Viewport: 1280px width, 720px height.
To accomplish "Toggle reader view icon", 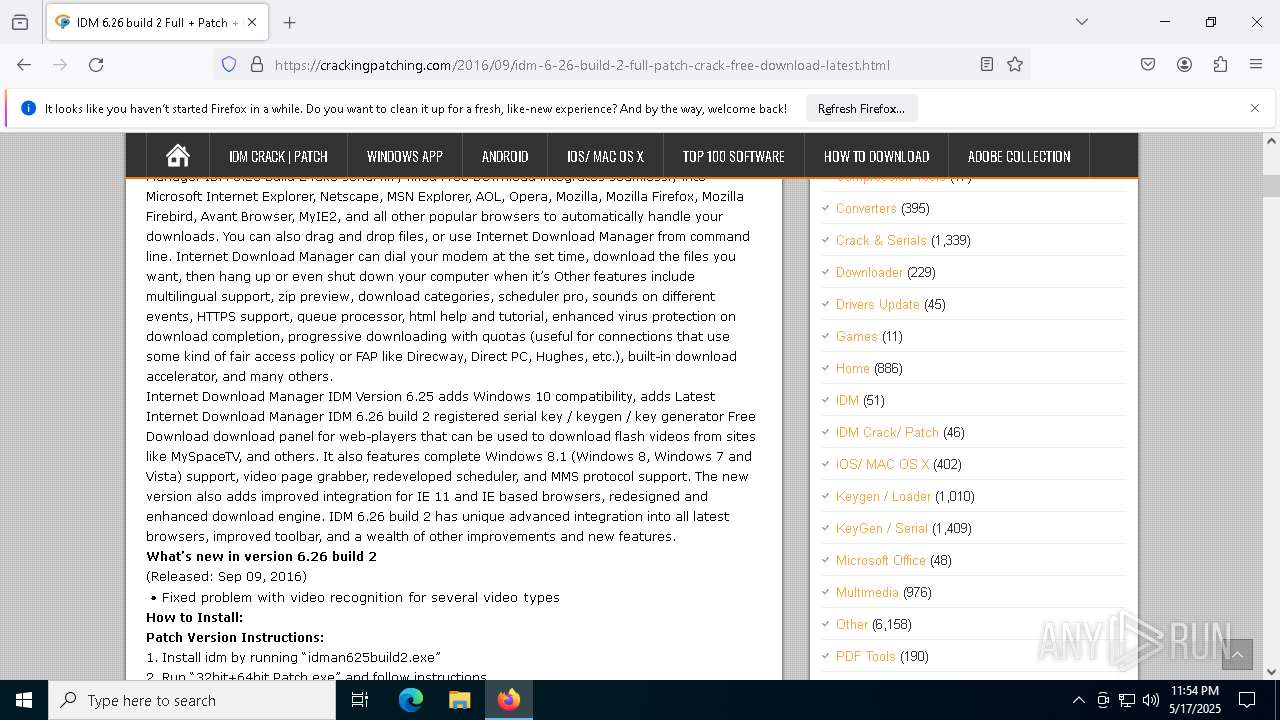I will click(987, 65).
